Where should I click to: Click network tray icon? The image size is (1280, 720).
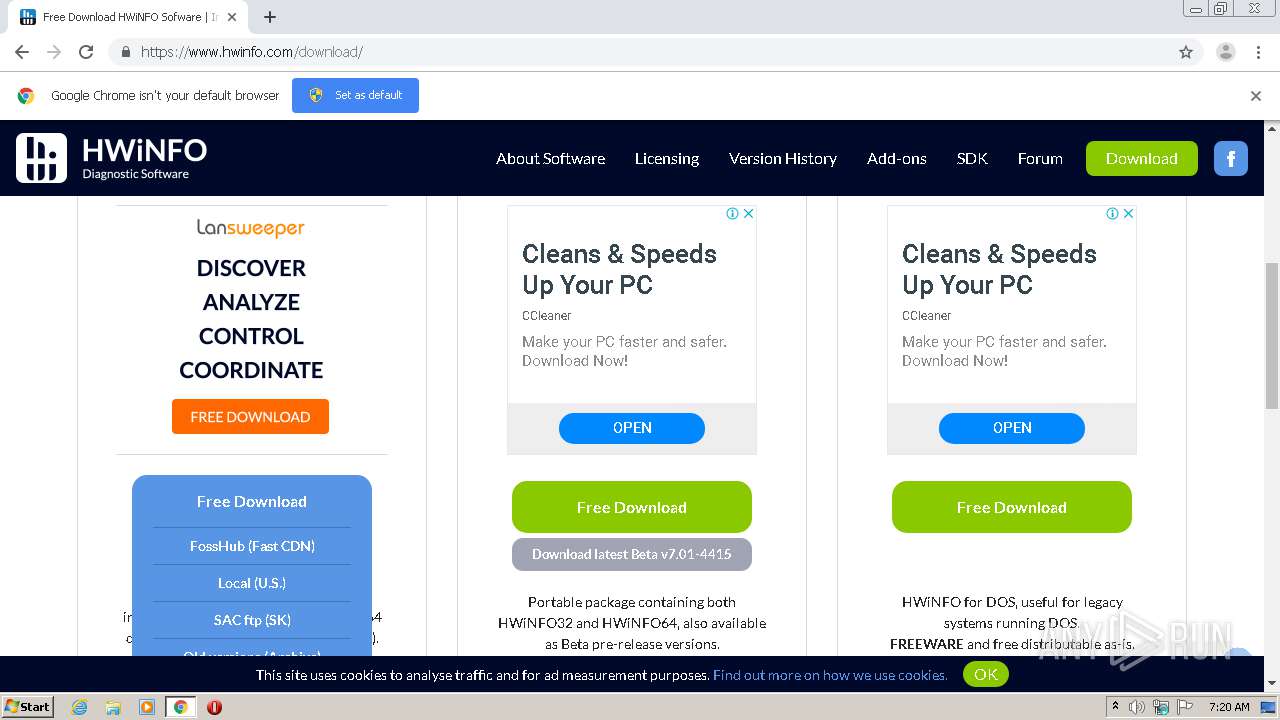(x=1162, y=707)
